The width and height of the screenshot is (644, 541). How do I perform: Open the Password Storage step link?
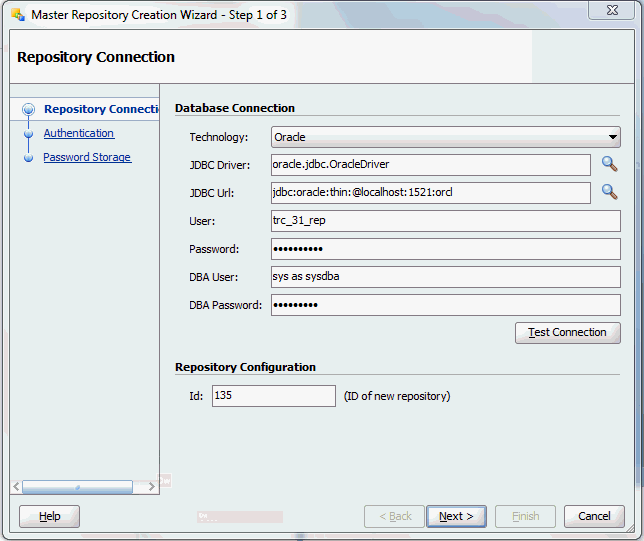(87, 157)
